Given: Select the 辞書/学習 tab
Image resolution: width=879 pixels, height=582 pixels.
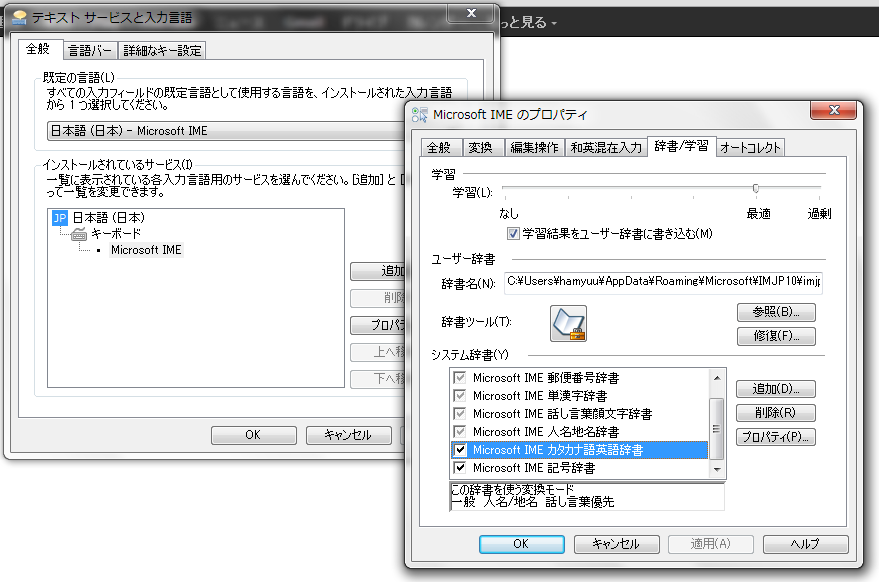Looking at the screenshot, I should [681, 146].
